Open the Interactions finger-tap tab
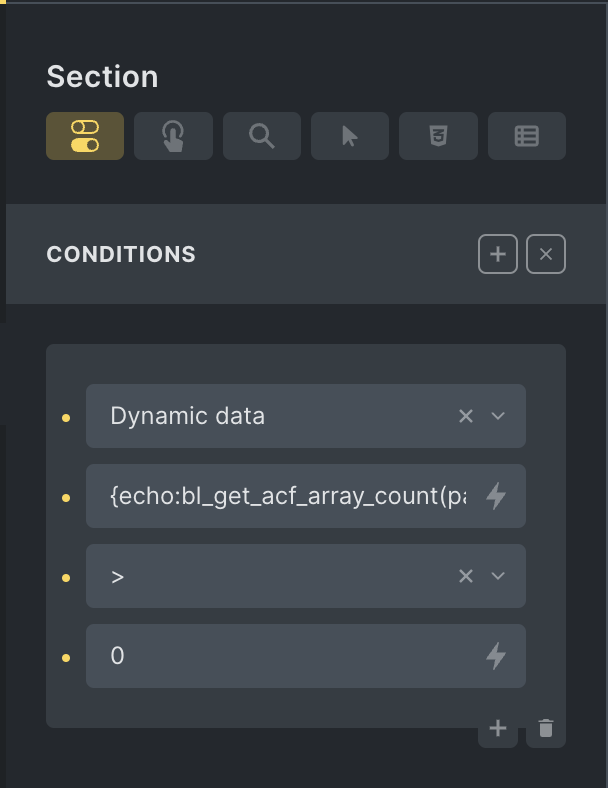The image size is (608, 788). 173,136
